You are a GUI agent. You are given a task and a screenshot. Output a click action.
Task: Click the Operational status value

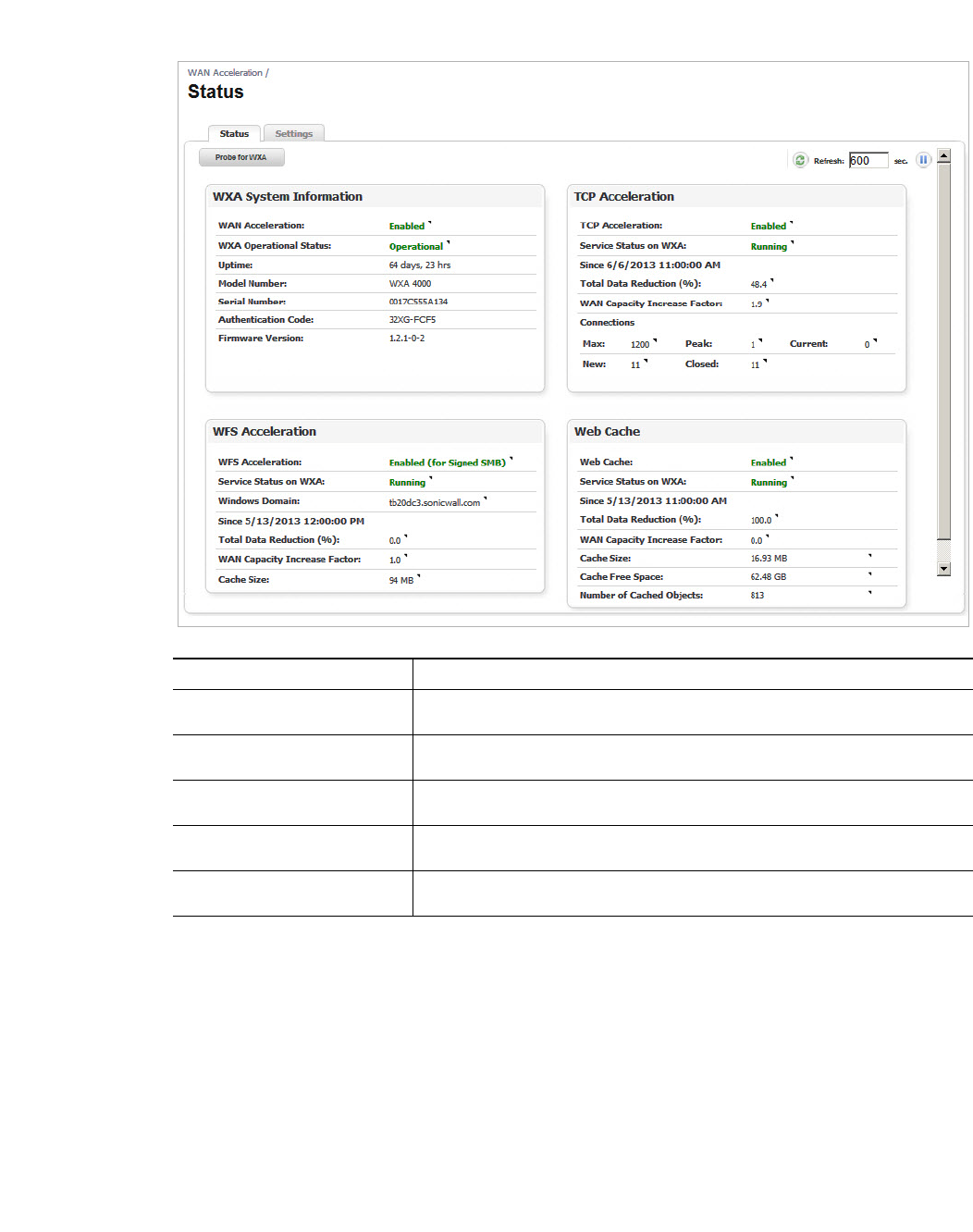[x=416, y=247]
